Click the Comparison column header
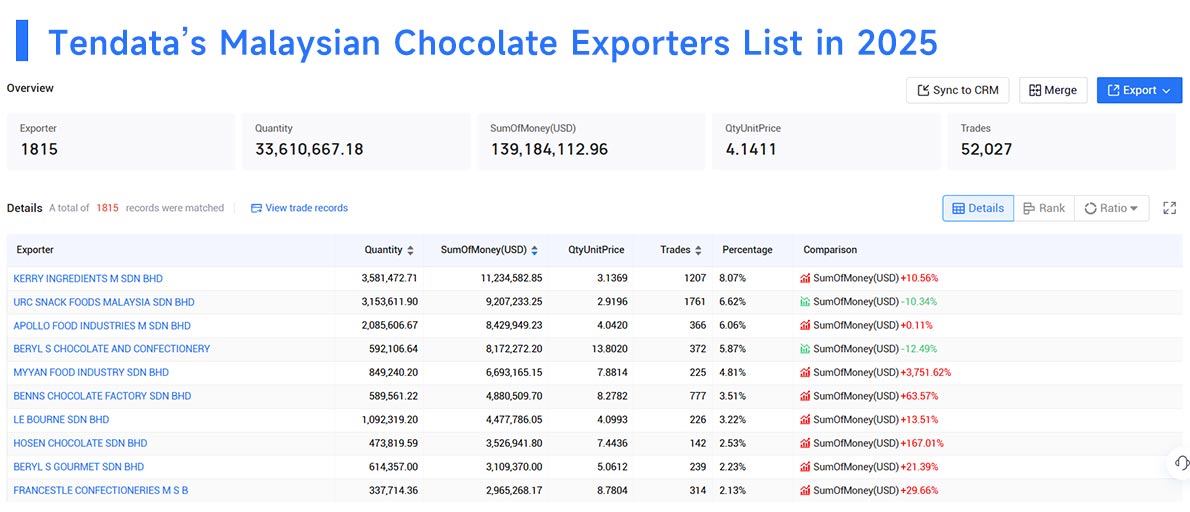 [830, 250]
